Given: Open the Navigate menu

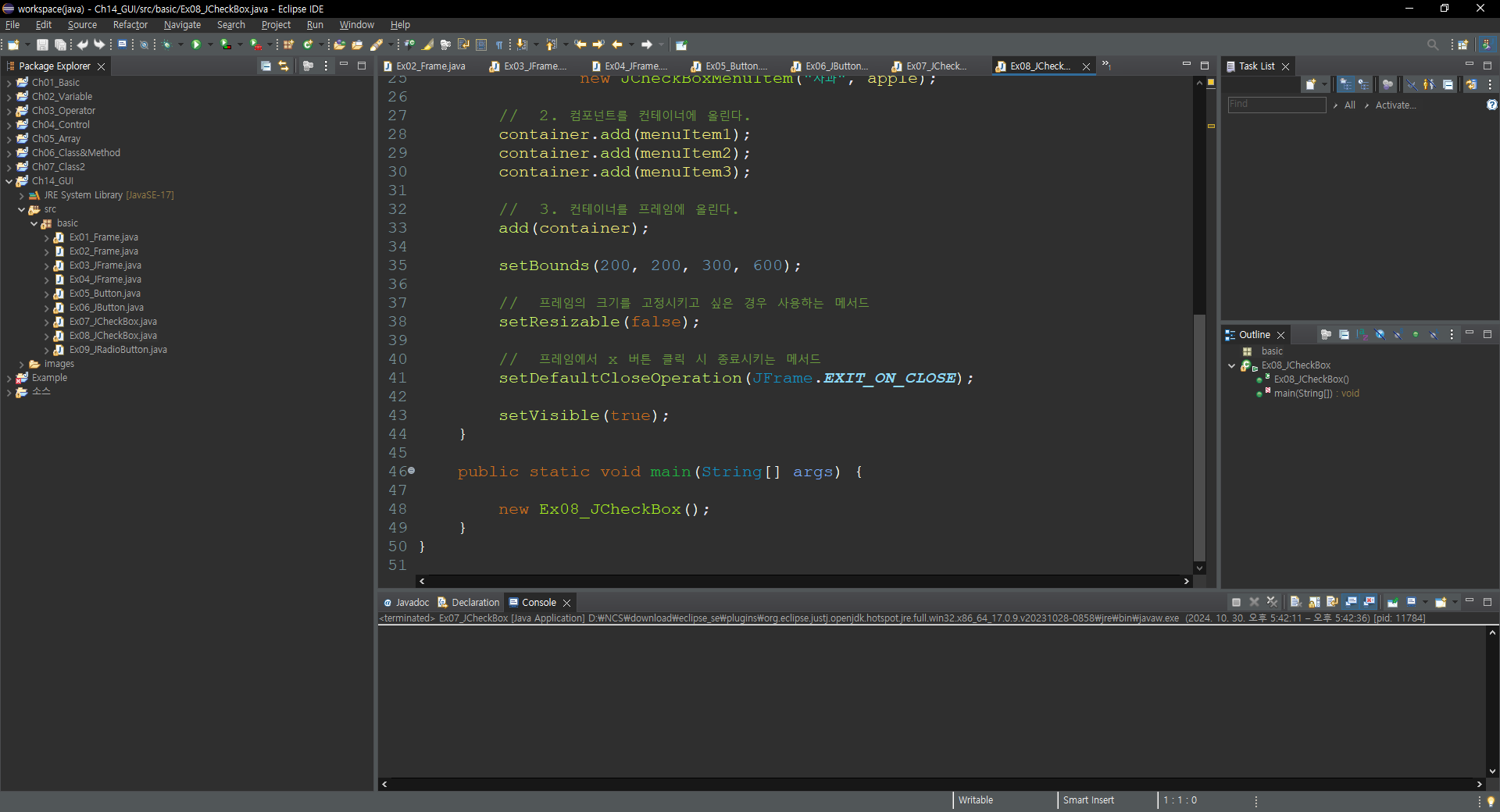Looking at the screenshot, I should (x=182, y=25).
